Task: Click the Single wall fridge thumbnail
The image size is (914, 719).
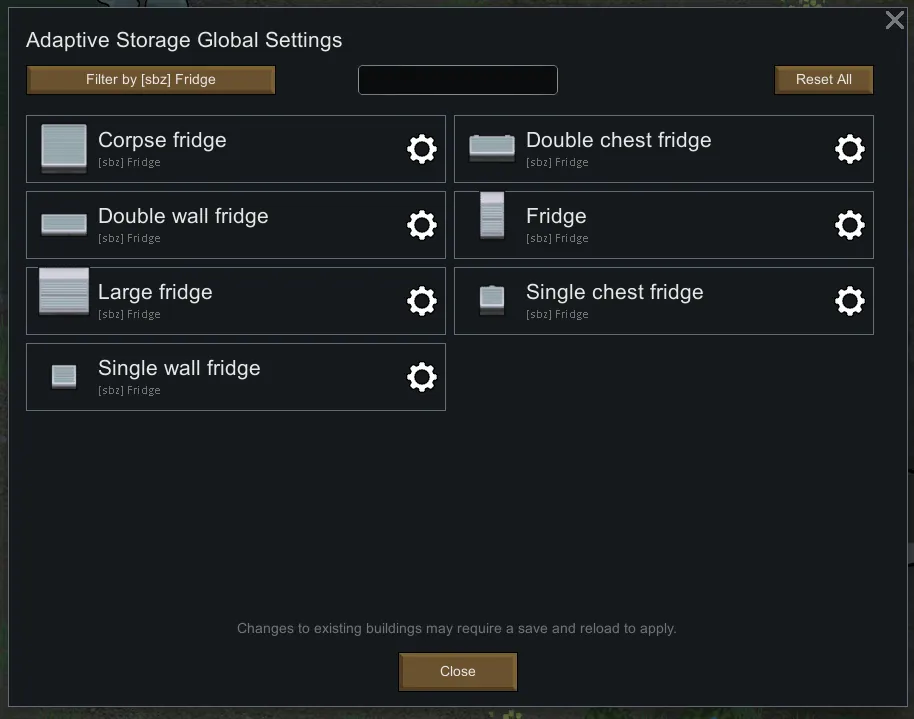Action: [64, 377]
